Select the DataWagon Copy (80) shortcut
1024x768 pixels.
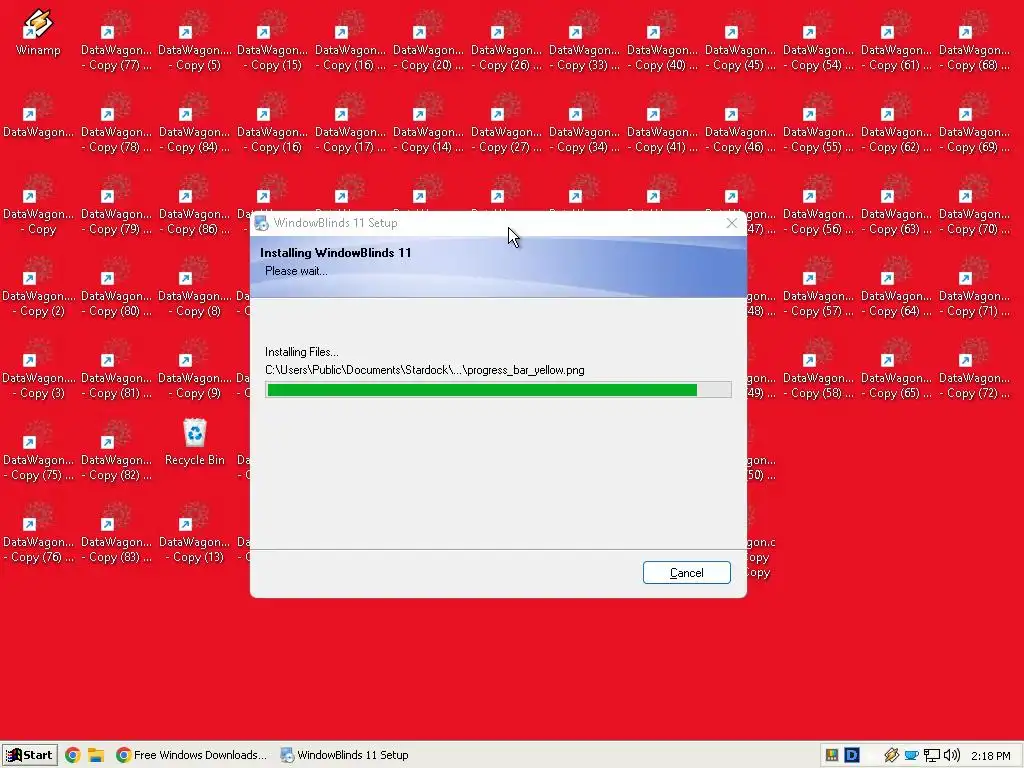coord(116,288)
